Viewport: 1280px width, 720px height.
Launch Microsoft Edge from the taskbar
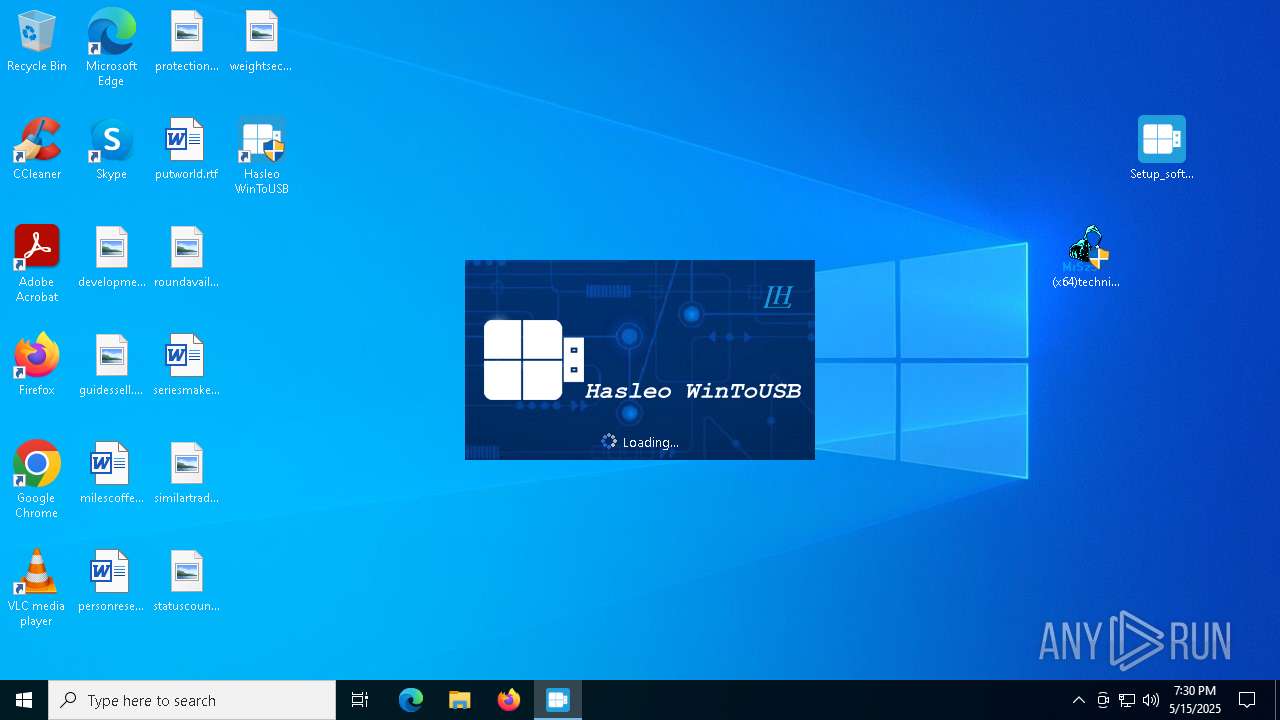click(411, 700)
